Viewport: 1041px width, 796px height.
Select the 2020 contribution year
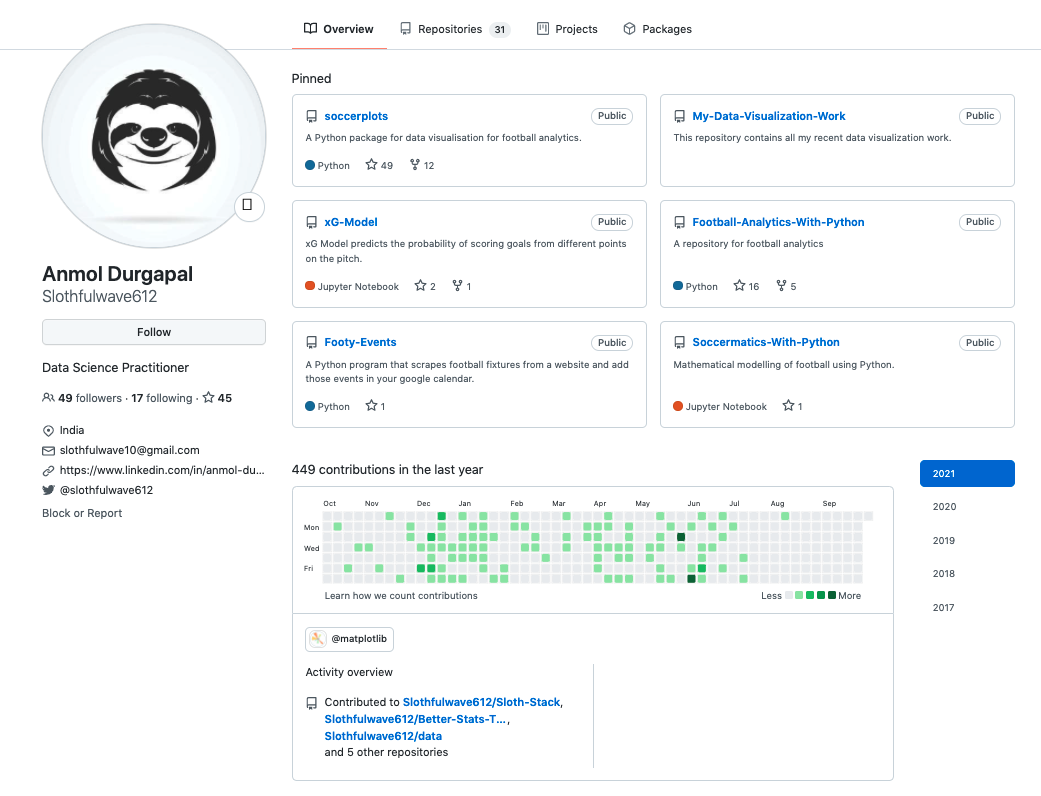pos(944,507)
